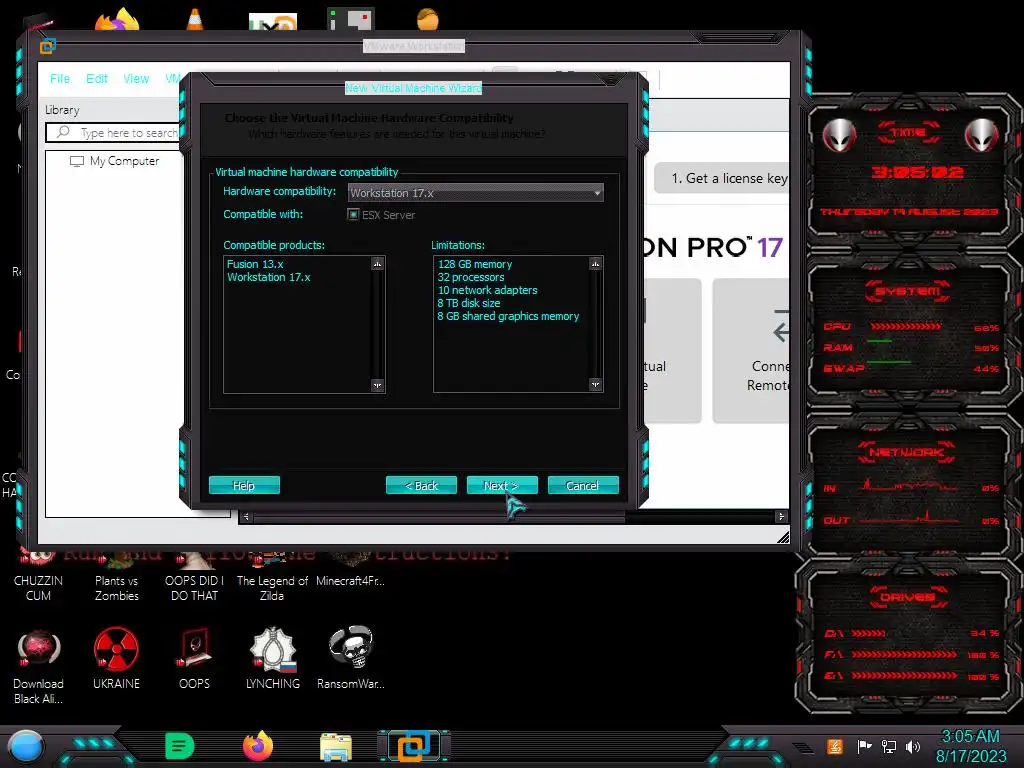Click the VMware Workstation taskbar button
This screenshot has width=1024, height=768.
pos(414,746)
